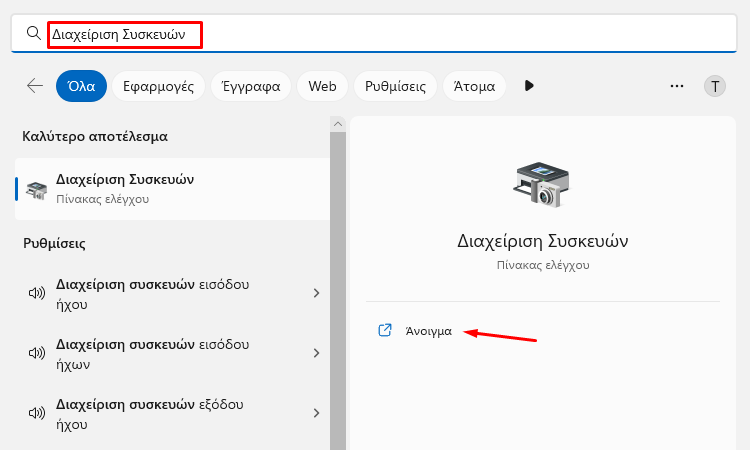Expand the Διαχείριση συσκευών εξόδου ήχου chevron
Viewport: 750px width, 450px height.
click(x=316, y=413)
